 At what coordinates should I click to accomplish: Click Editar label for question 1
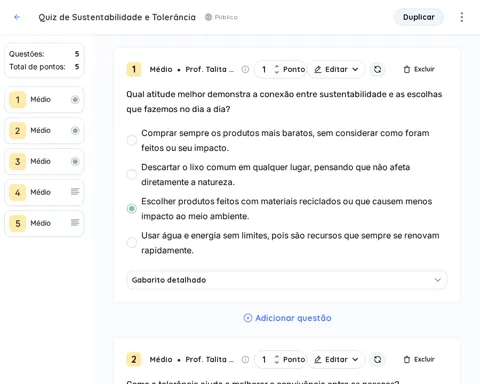(336, 69)
